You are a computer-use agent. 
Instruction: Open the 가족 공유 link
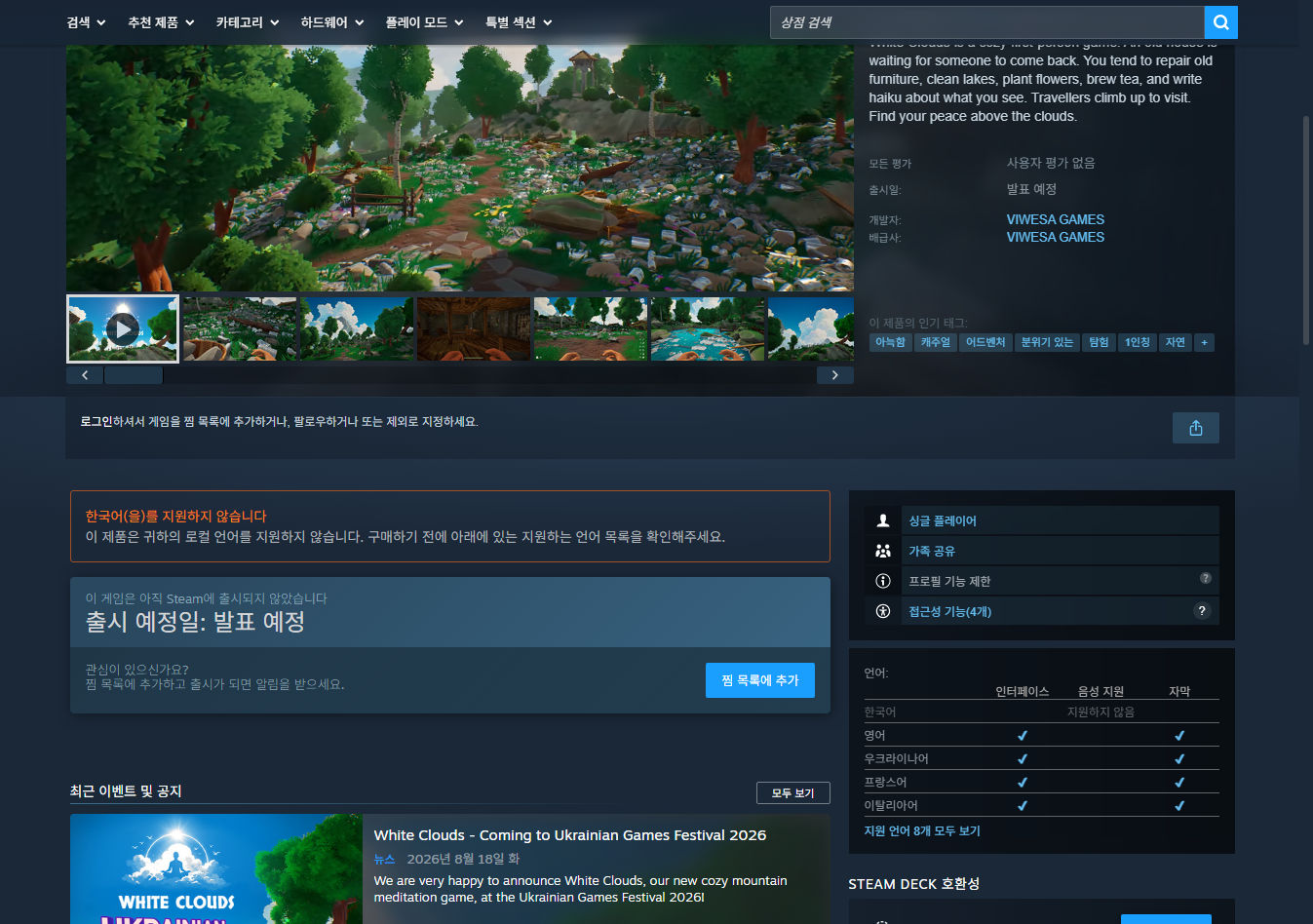point(932,552)
